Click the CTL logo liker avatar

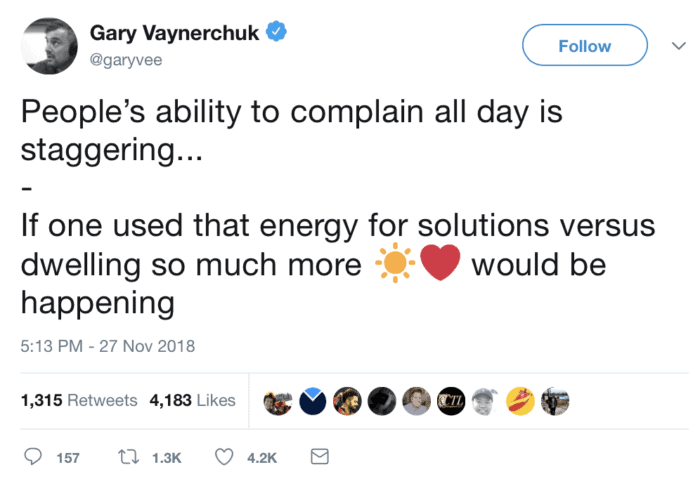point(451,401)
